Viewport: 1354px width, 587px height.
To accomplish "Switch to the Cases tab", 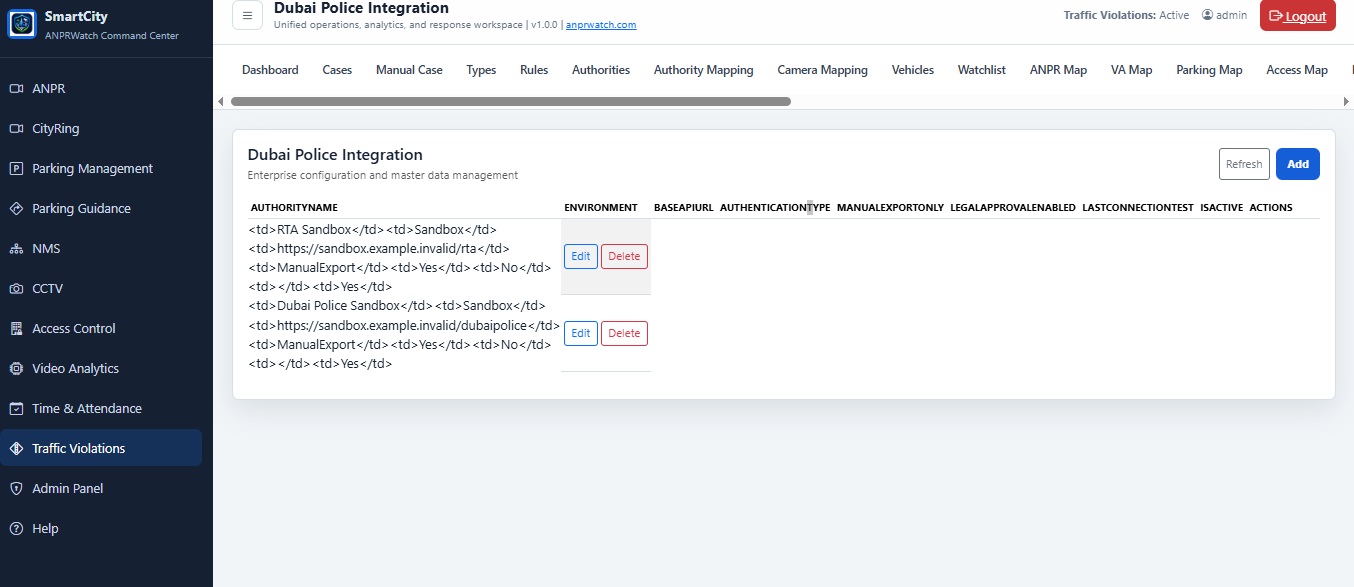I will click(x=337, y=70).
